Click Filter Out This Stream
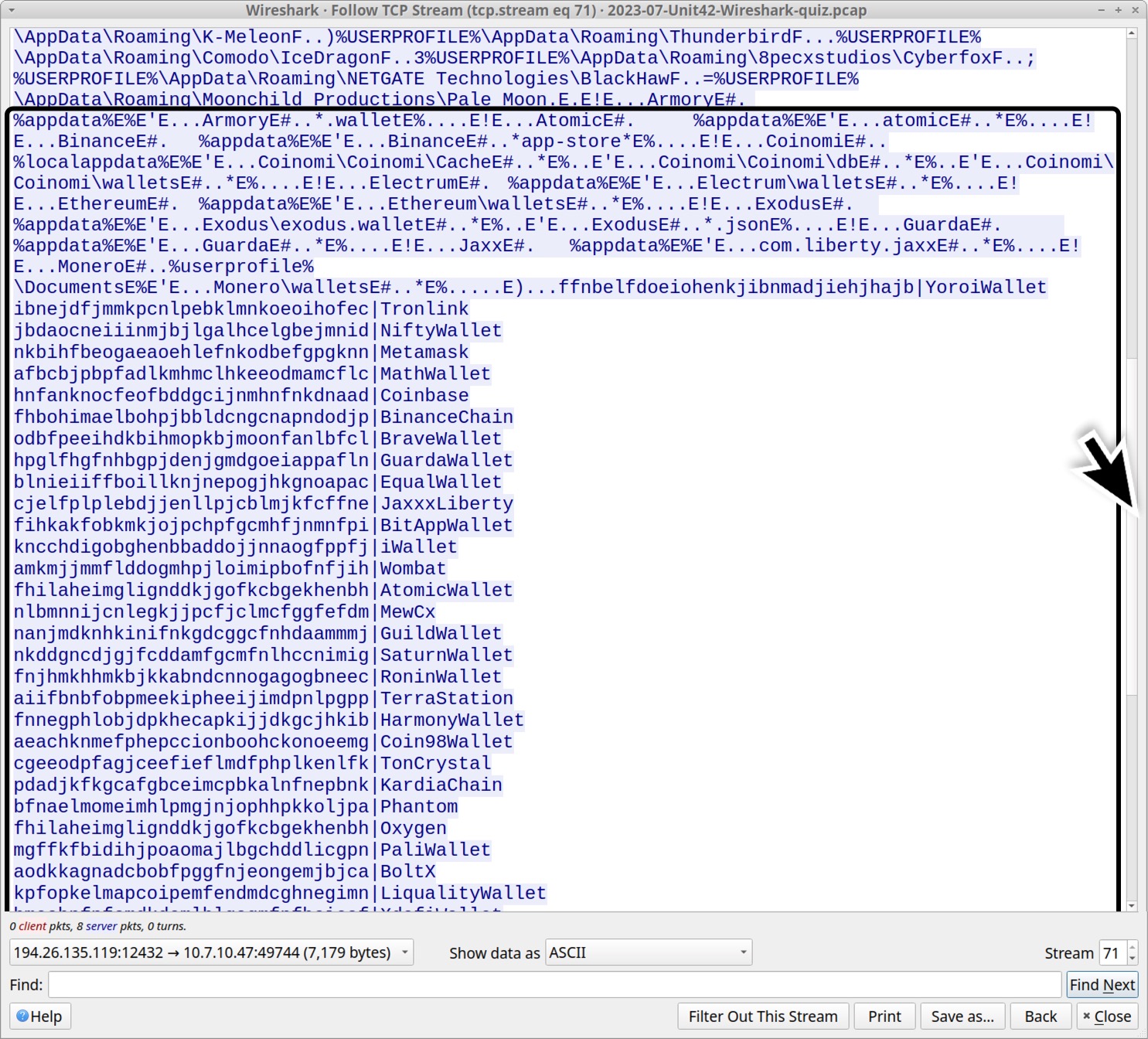 [x=762, y=1016]
